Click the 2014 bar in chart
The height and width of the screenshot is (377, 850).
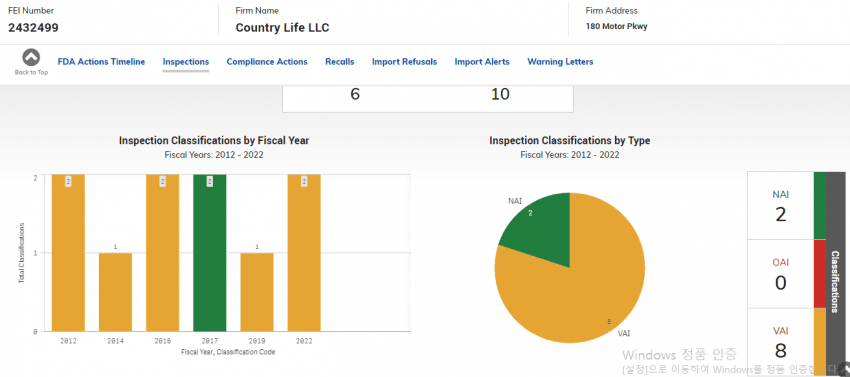(115, 292)
